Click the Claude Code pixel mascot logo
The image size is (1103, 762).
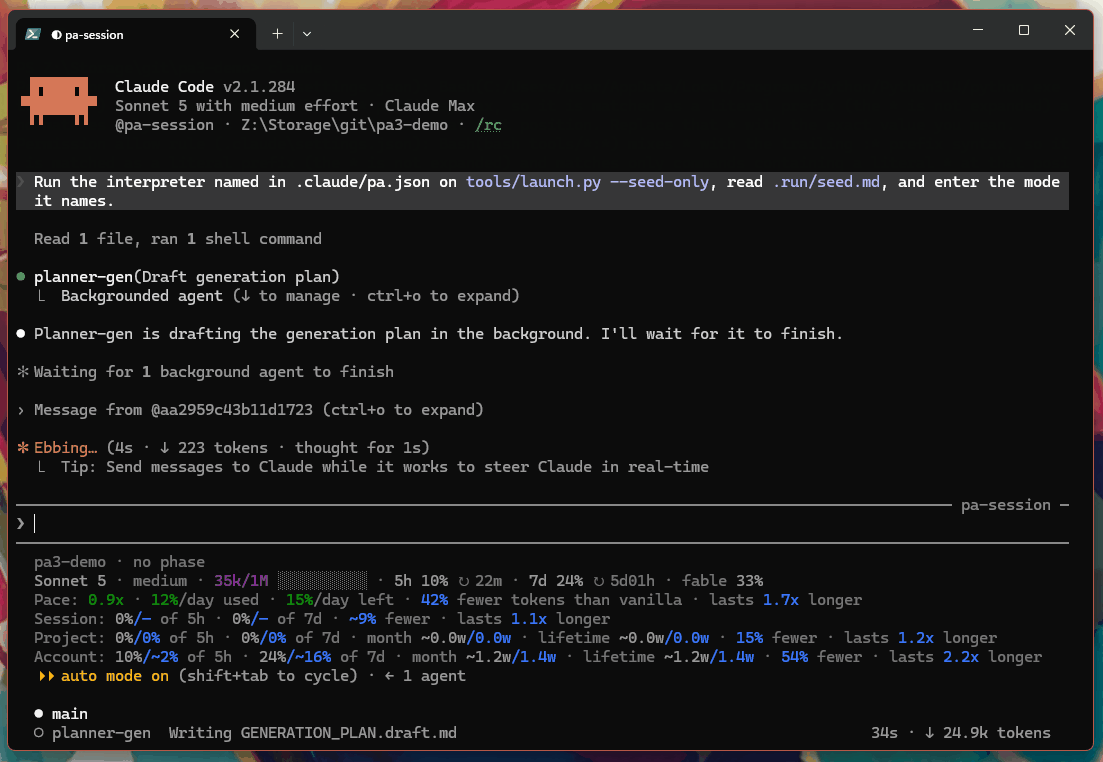[x=59, y=101]
